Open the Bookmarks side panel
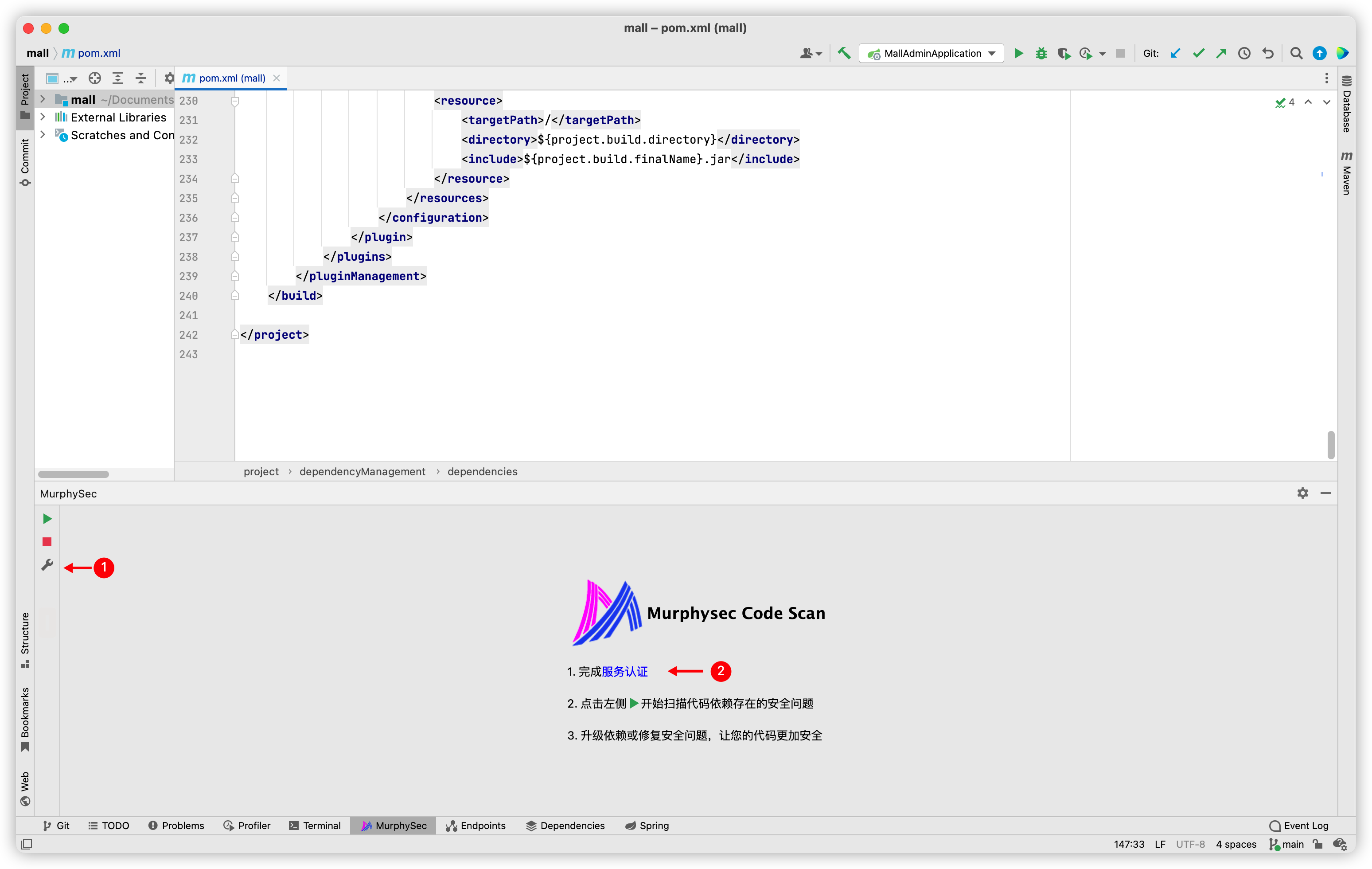Screen dimensions: 1372x869 pos(25,719)
